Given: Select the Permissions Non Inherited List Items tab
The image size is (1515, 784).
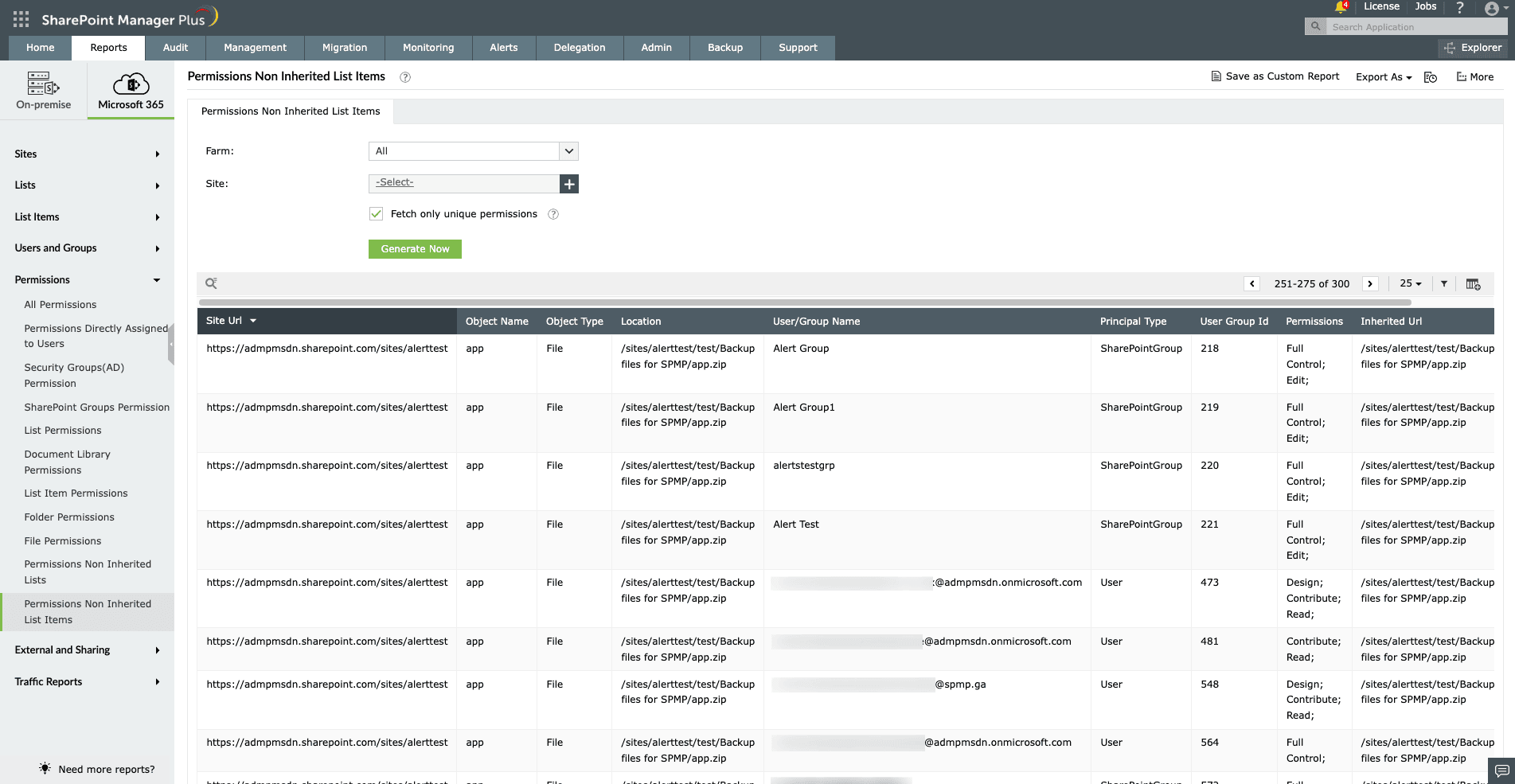Looking at the screenshot, I should (x=291, y=111).
